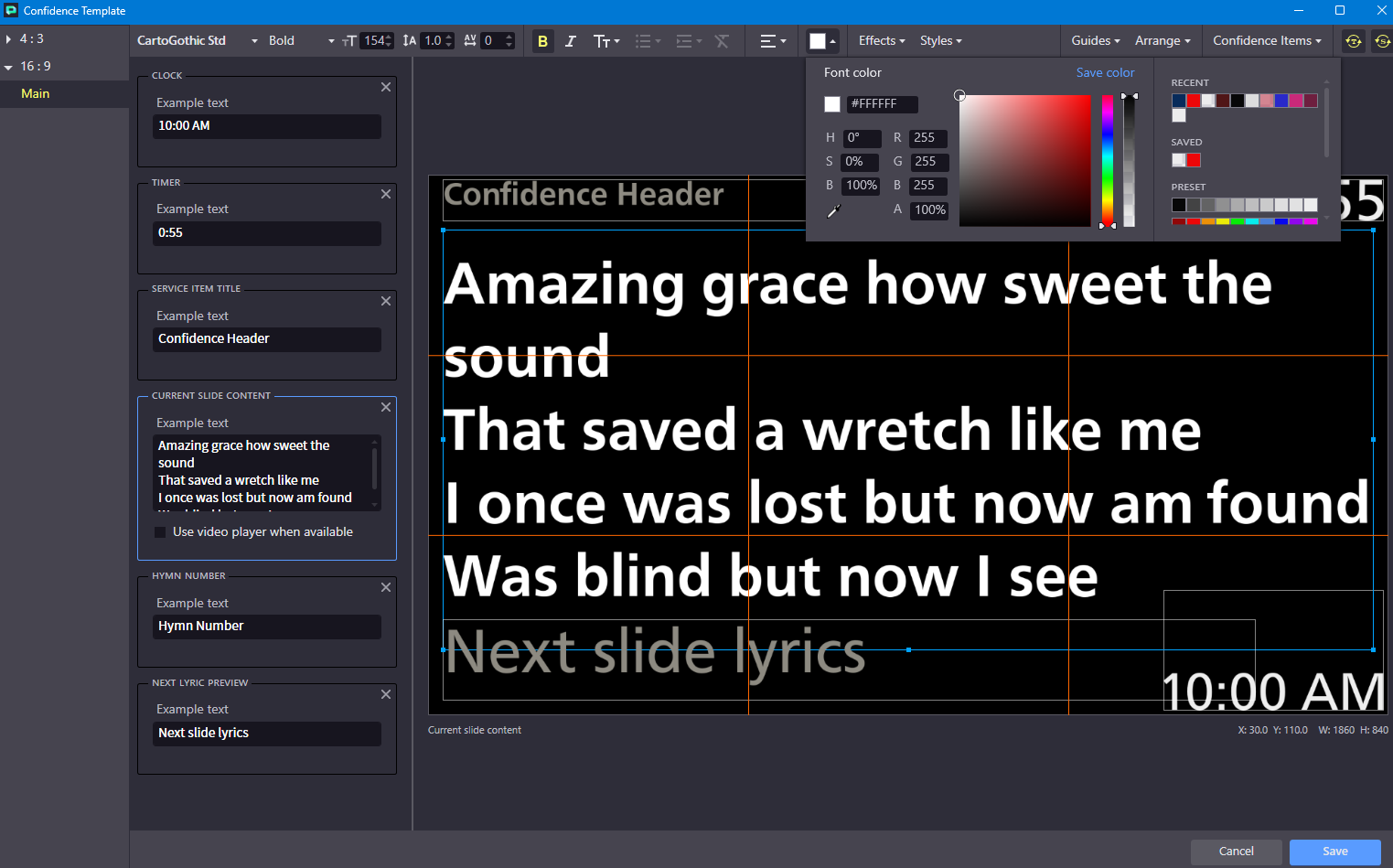Image resolution: width=1393 pixels, height=868 pixels.
Task: Click the Save color link
Action: 1105,73
